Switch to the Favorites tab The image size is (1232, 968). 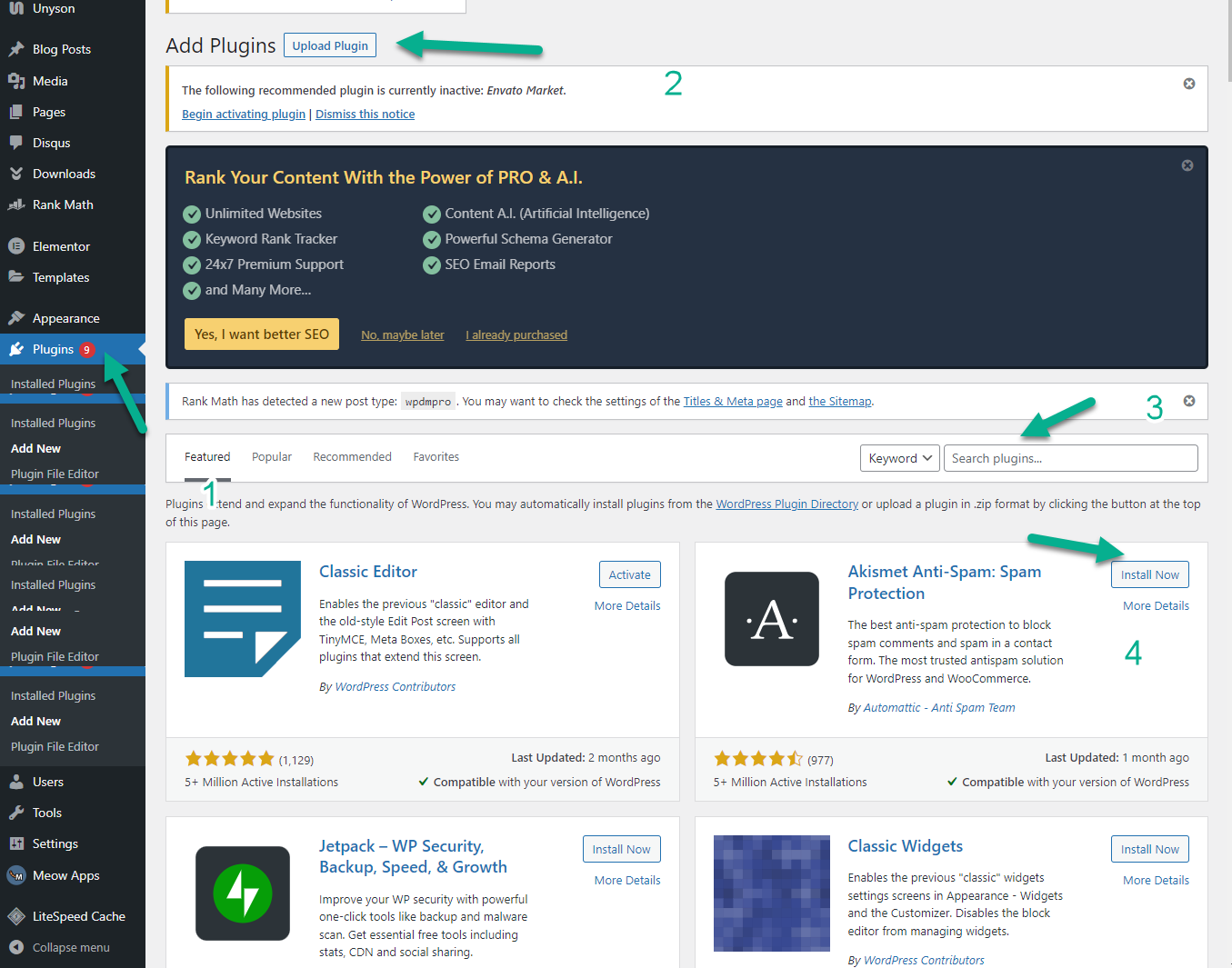click(x=436, y=457)
